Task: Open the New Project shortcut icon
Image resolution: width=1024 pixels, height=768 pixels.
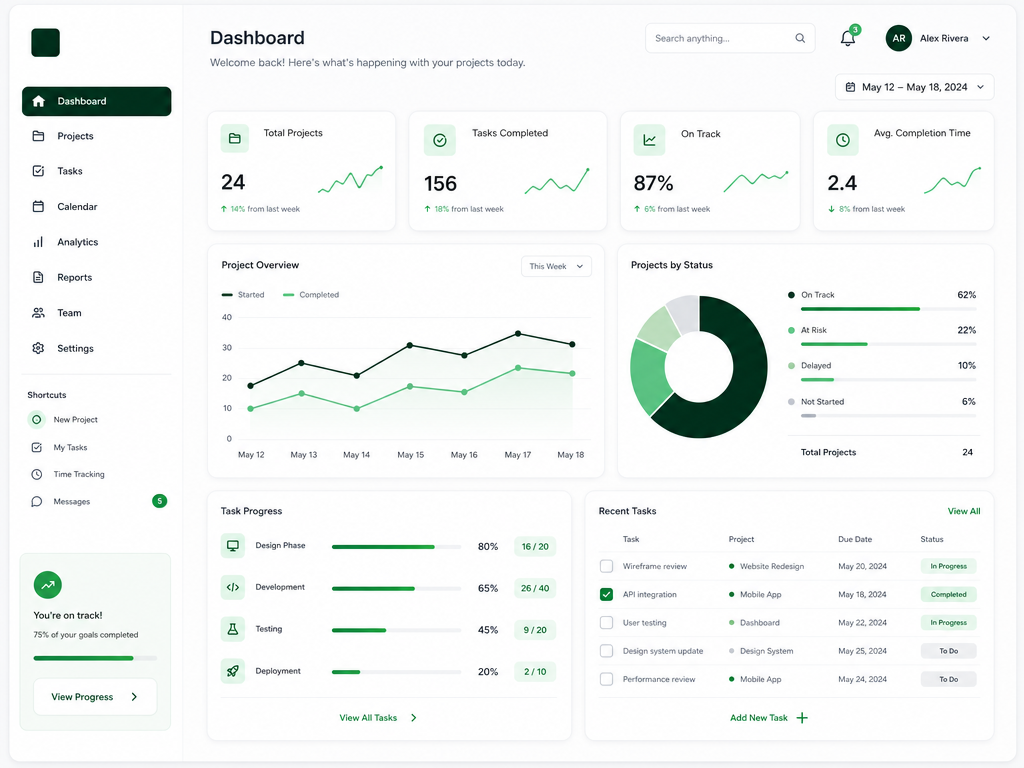Action: [37, 419]
